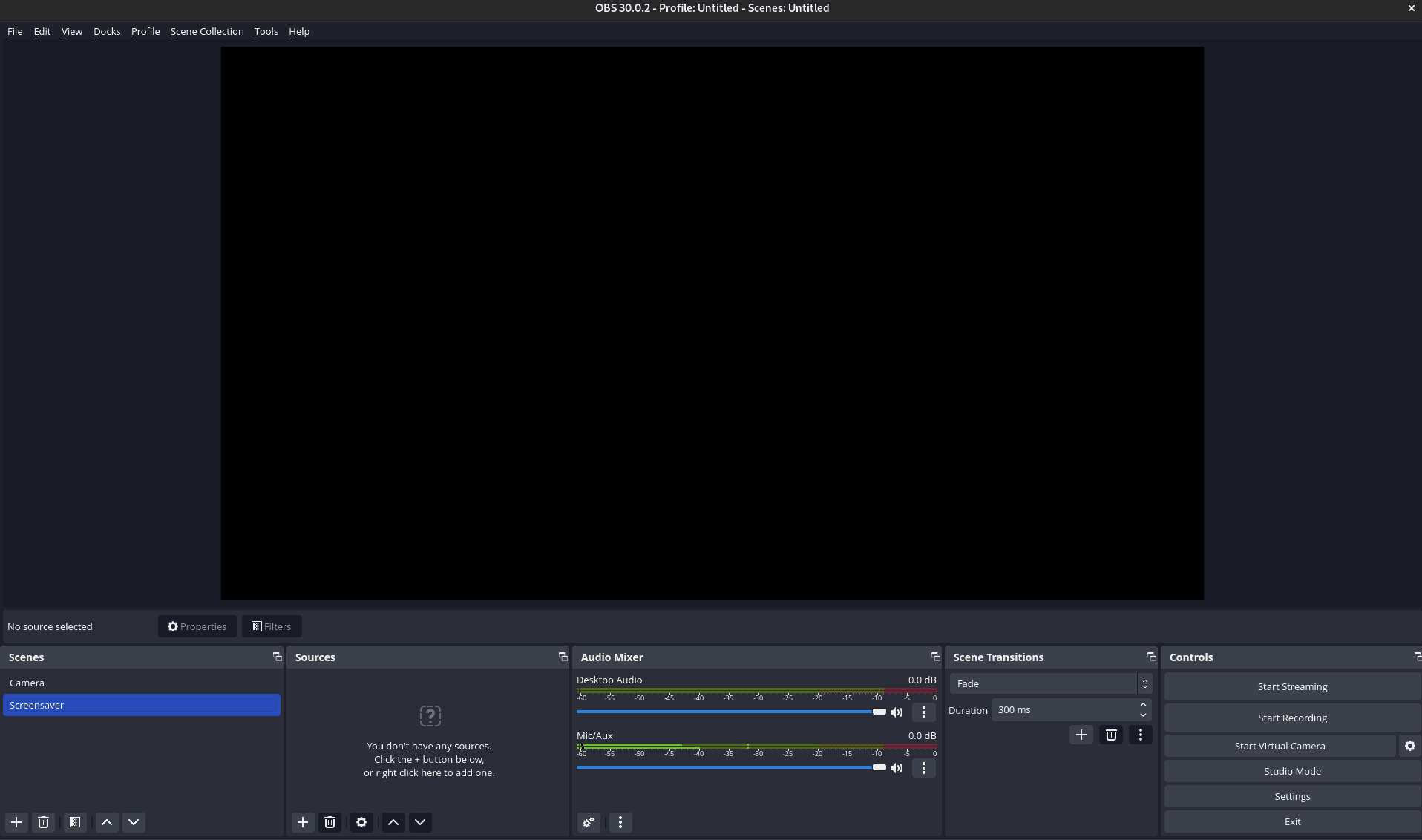The width and height of the screenshot is (1422, 840).
Task: Add a configurable transition plus icon
Action: [1081, 735]
